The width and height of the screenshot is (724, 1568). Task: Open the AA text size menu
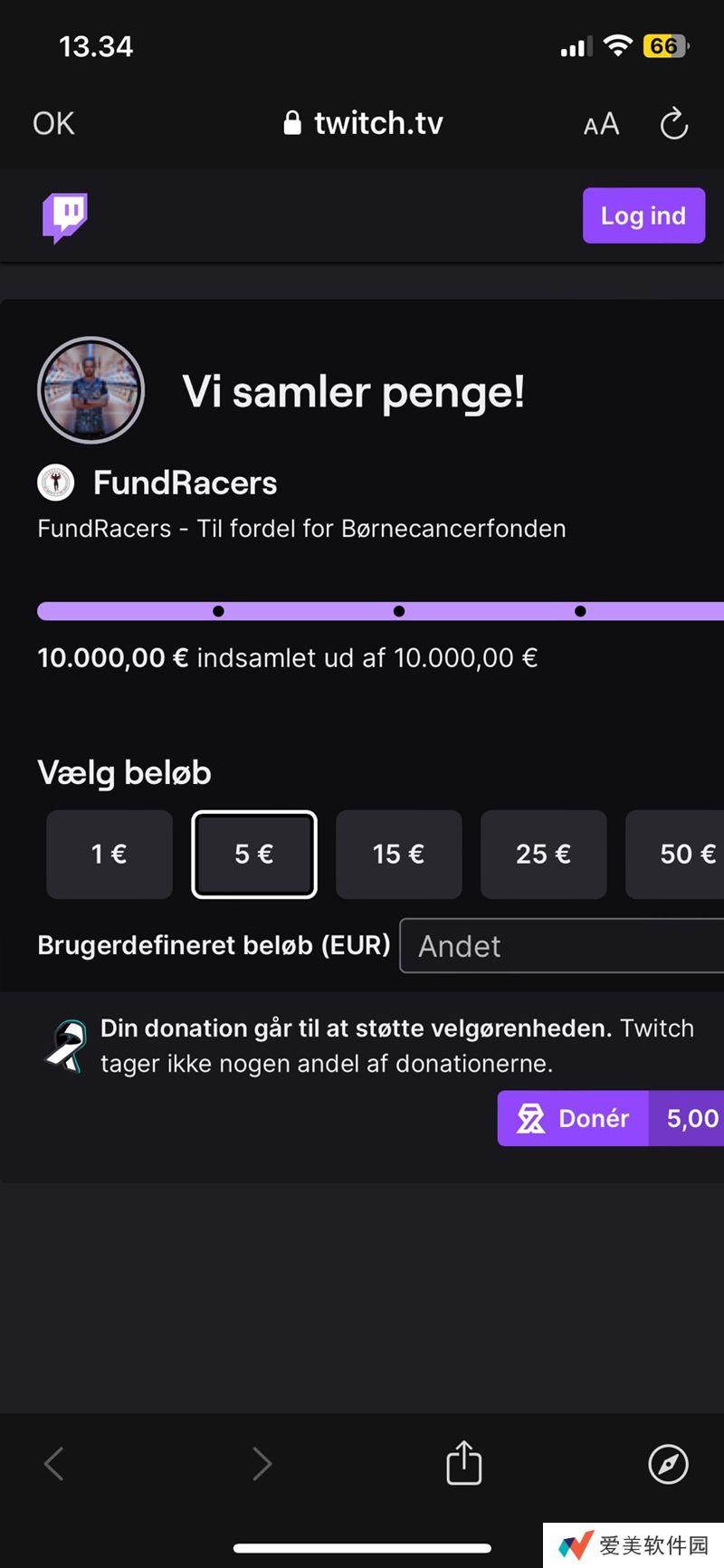(x=601, y=124)
